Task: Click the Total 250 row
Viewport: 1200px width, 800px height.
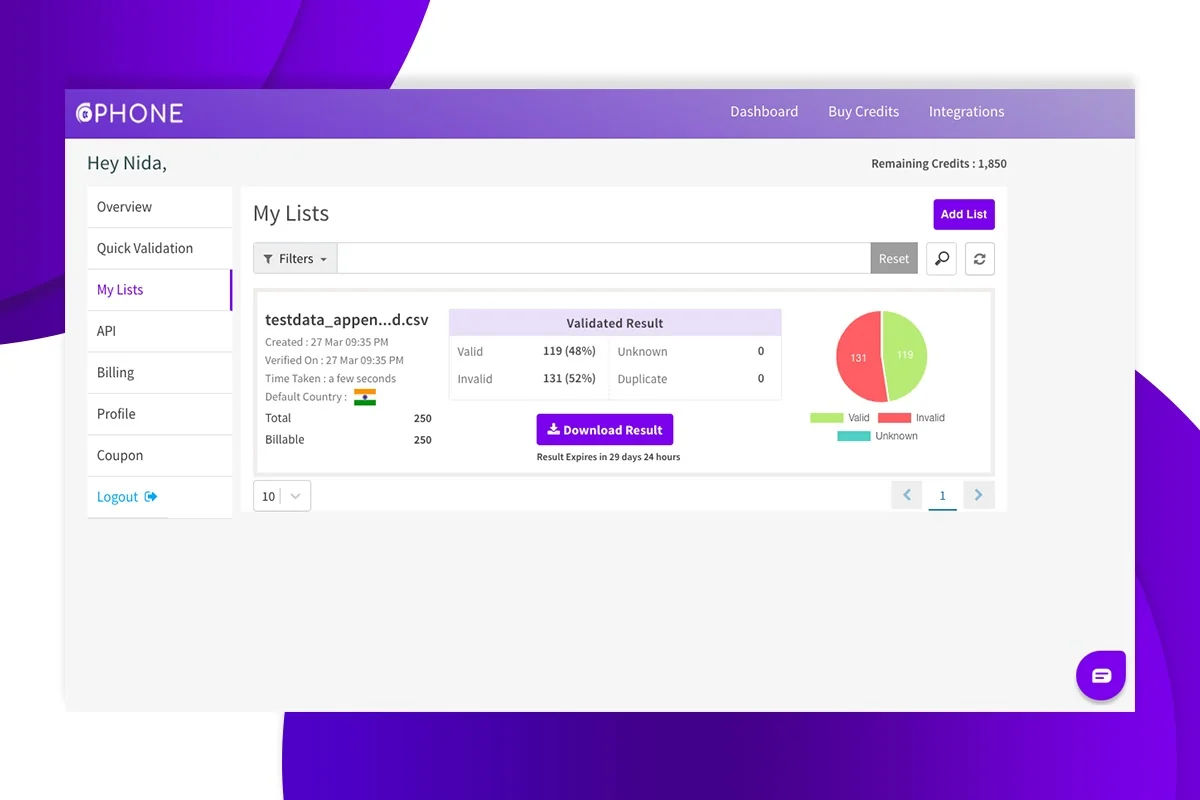Action: click(x=348, y=418)
